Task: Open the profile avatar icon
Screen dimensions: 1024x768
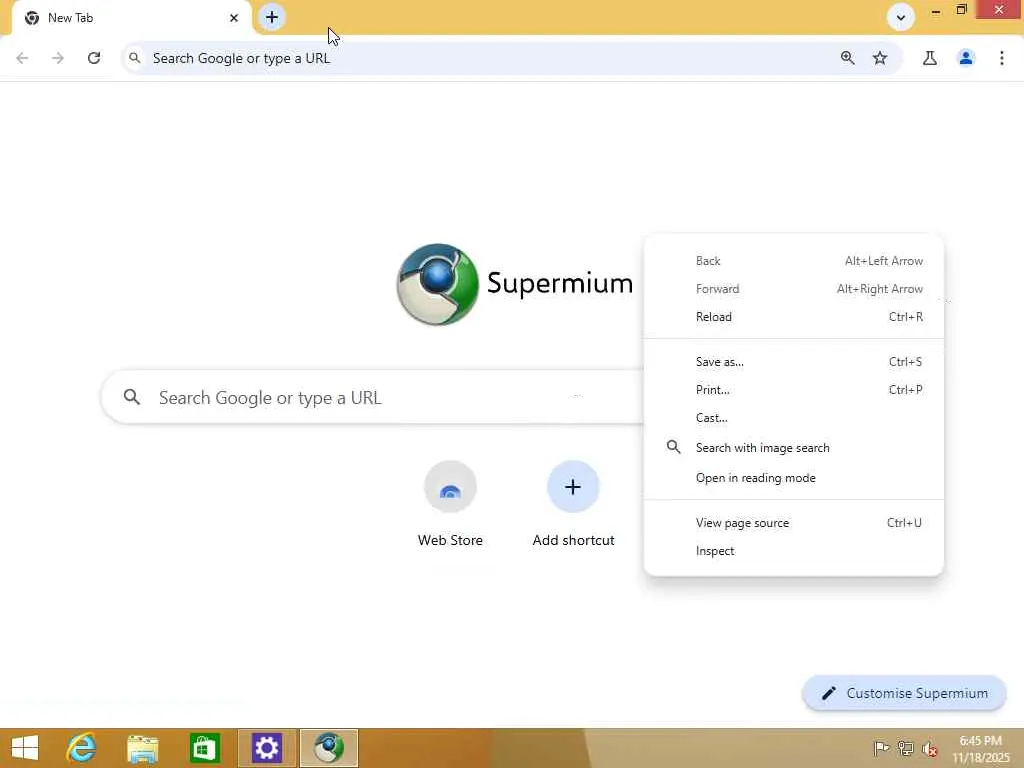Action: [966, 58]
